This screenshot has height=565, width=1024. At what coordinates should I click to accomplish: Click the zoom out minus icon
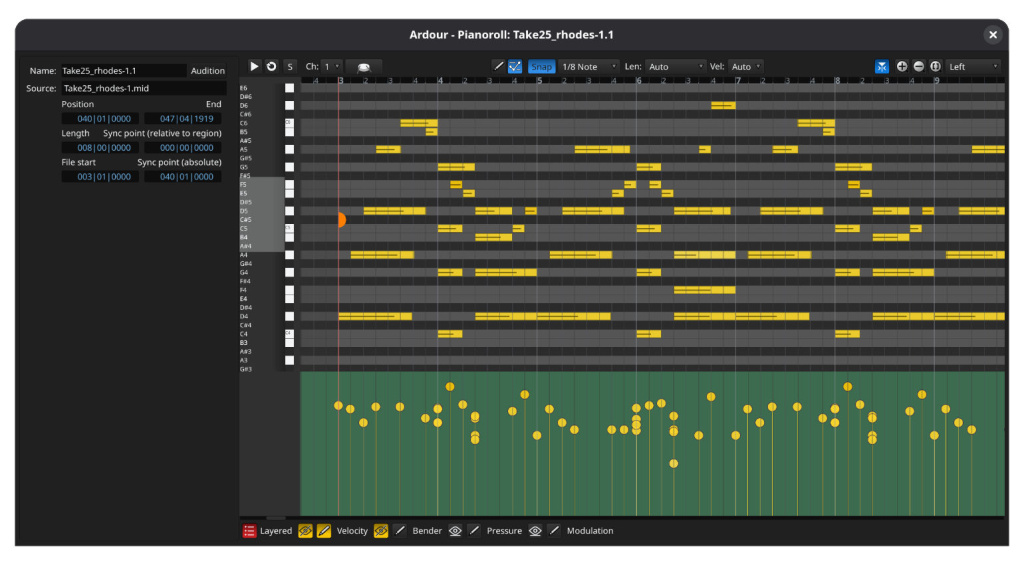pyautogui.click(x=918, y=66)
